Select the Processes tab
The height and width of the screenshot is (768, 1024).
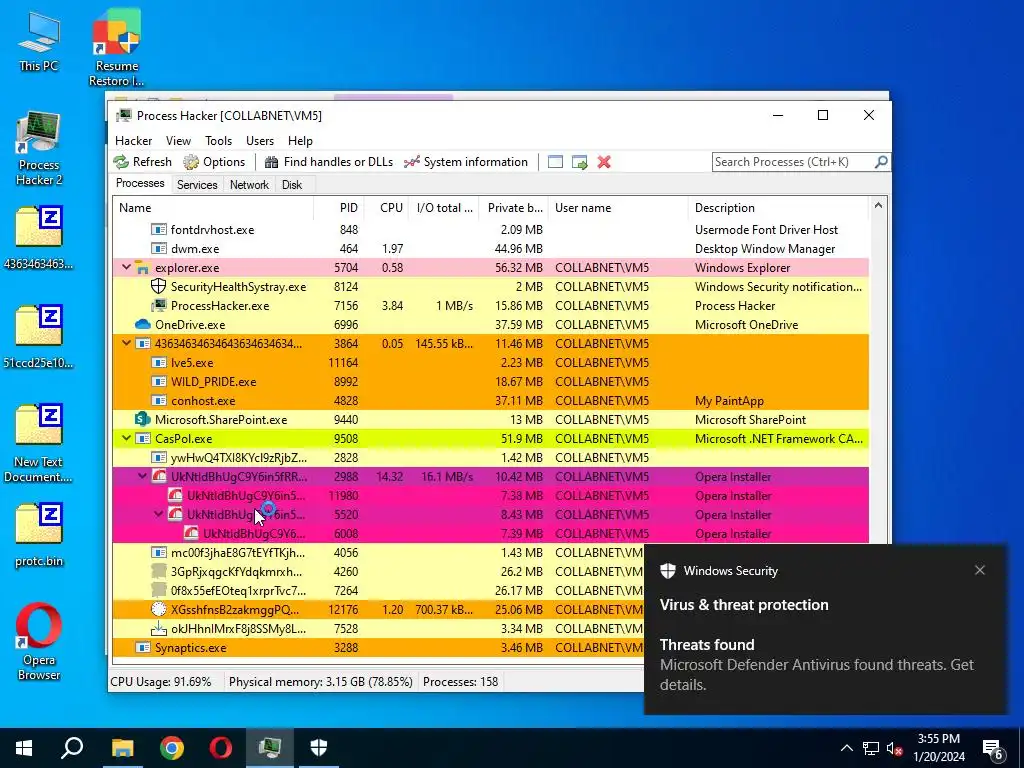tap(140, 184)
